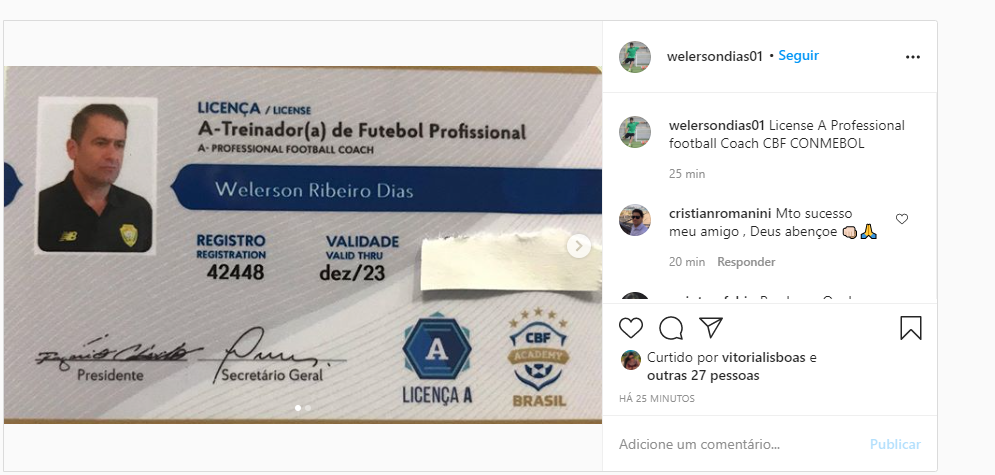Focus the Adicione um comentário field
Screen dimensions: 995x475
(x=736, y=445)
